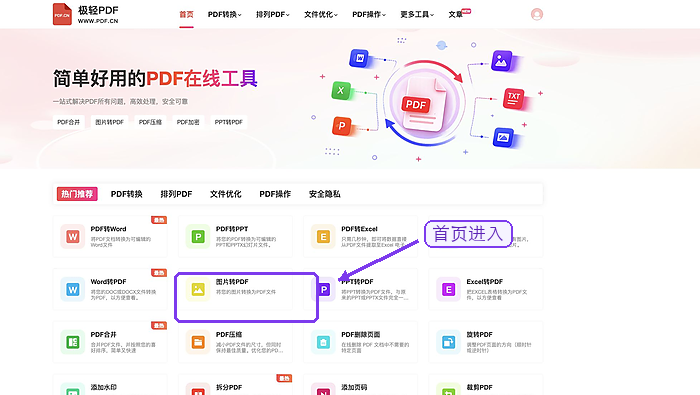Open the Word转PDF card title

[x=108, y=282]
